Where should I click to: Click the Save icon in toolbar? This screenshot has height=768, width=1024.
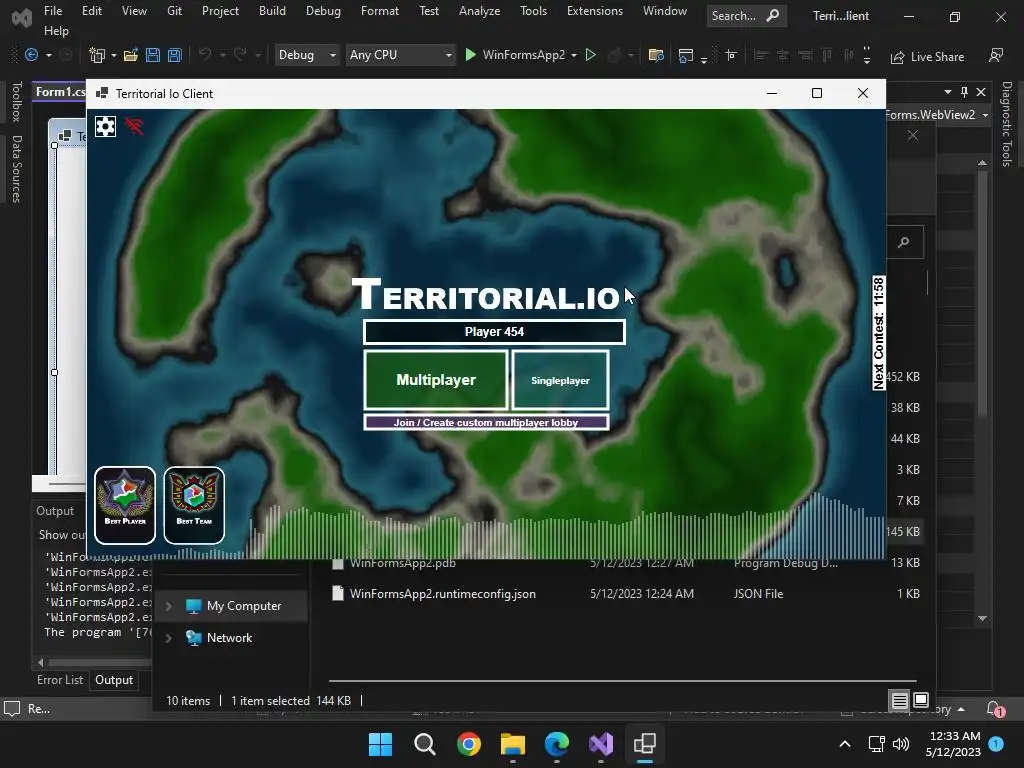pyautogui.click(x=153, y=55)
